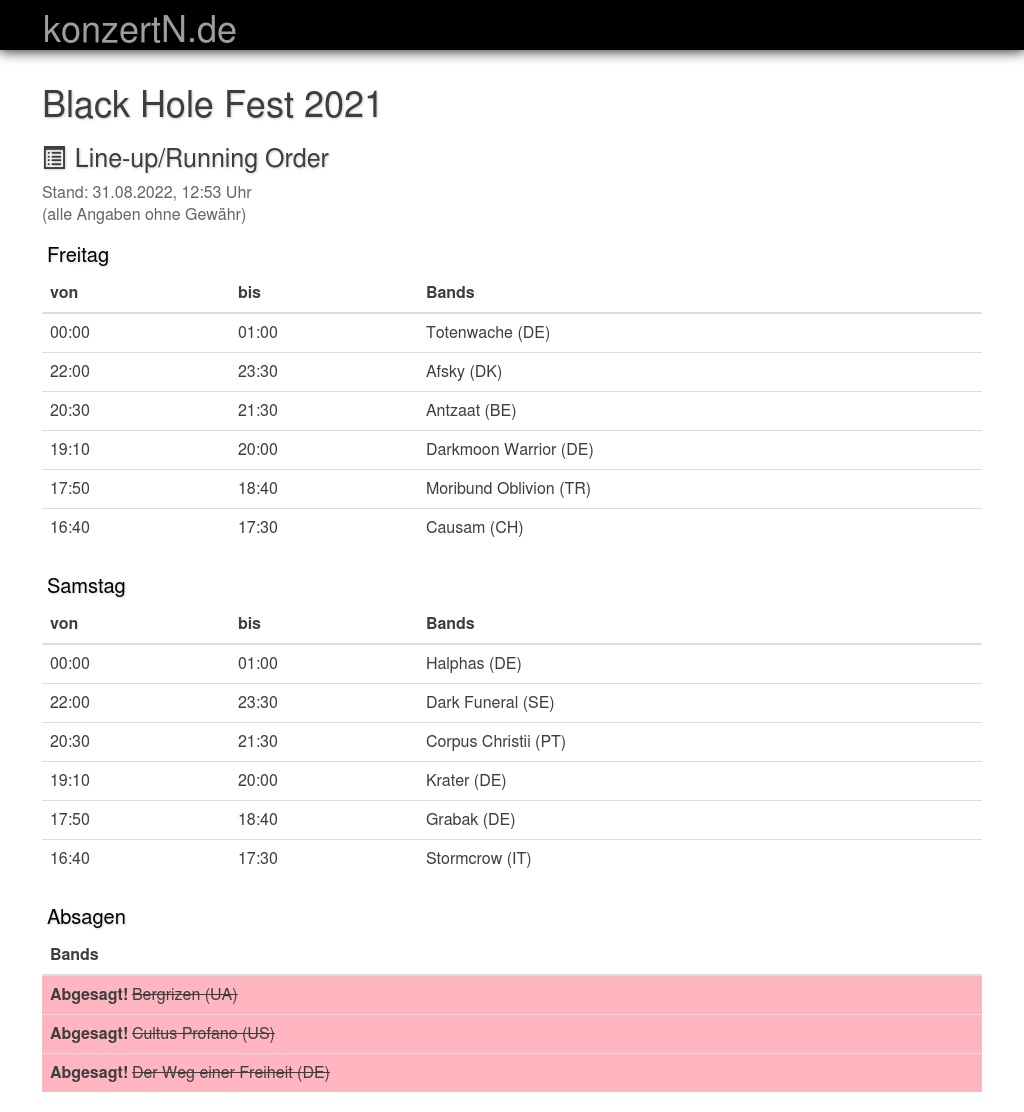The width and height of the screenshot is (1024, 1112).
Task: Select Causam (CH) in Friday lineup
Action: [474, 527]
